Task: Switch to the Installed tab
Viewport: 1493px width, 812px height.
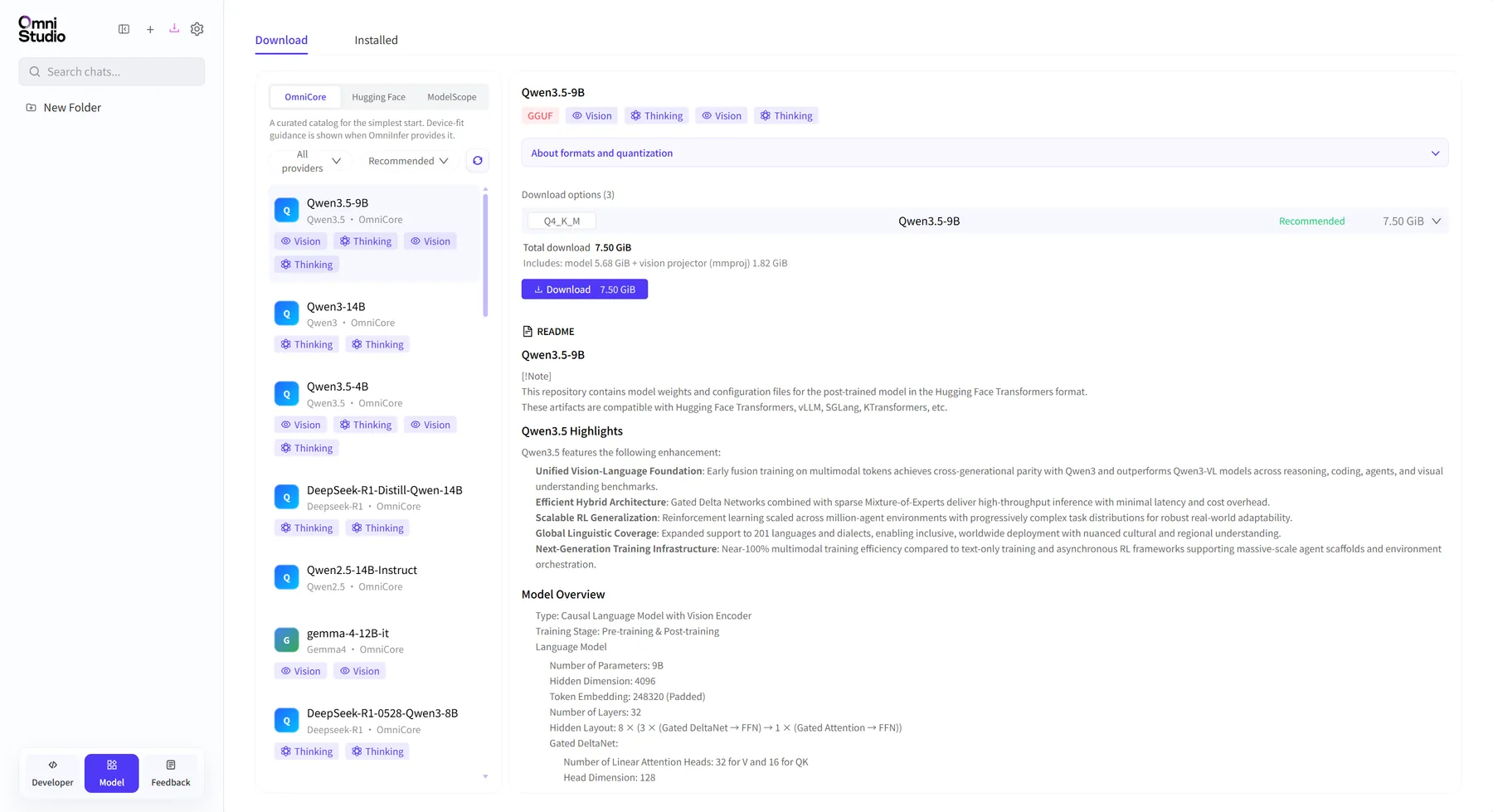Action: pyautogui.click(x=377, y=40)
